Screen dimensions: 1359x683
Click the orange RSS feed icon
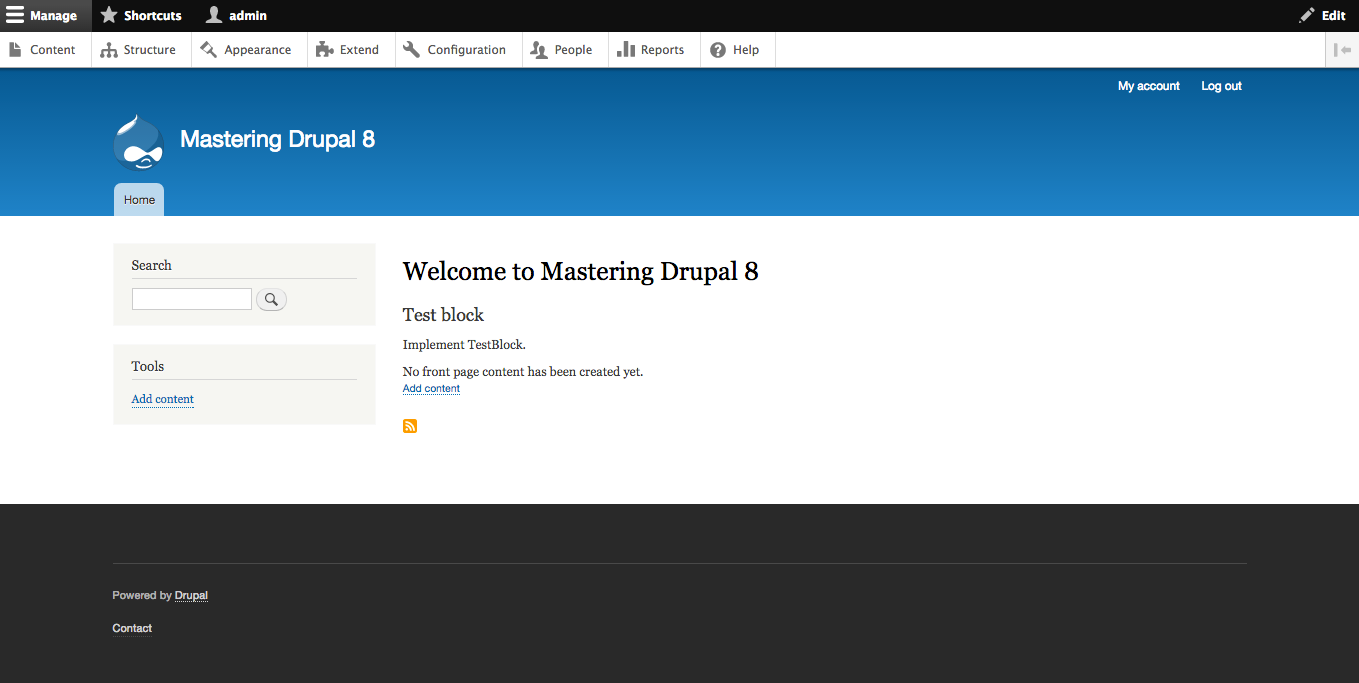[x=410, y=426]
